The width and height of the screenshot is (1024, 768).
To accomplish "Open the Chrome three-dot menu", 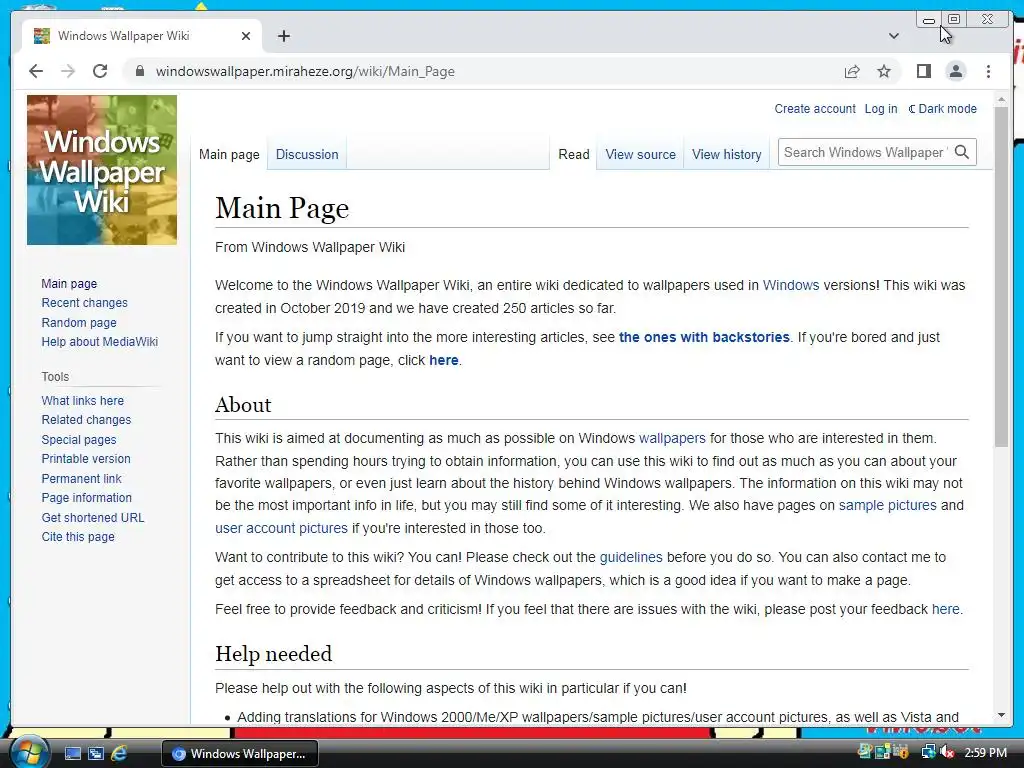I will pos(988,71).
